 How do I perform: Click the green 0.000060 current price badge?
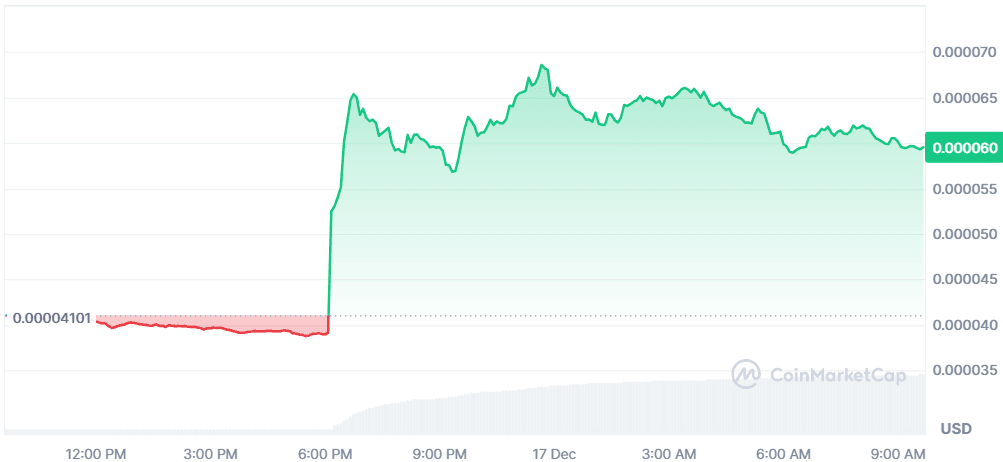(964, 148)
